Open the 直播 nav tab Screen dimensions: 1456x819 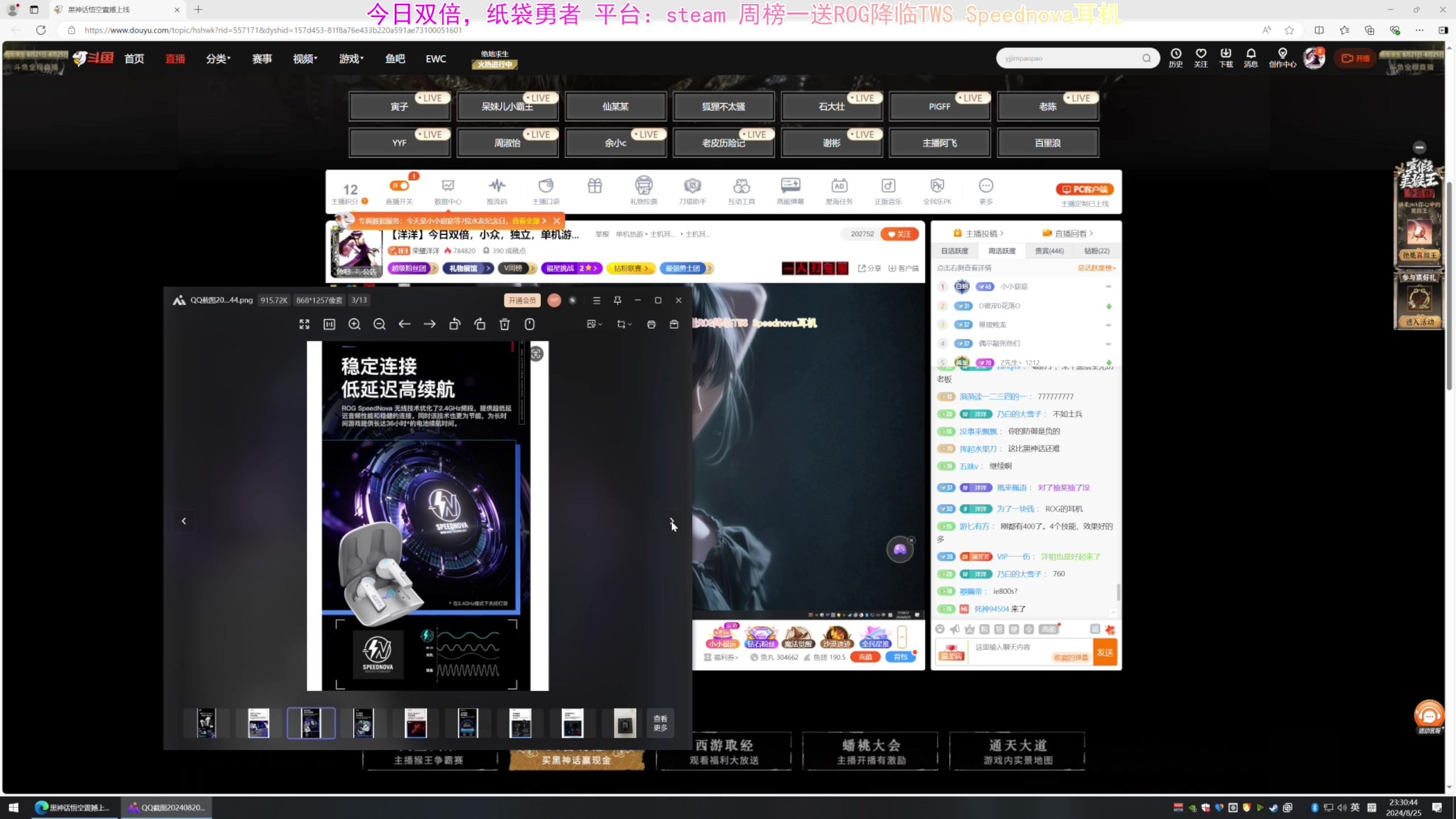click(x=175, y=59)
